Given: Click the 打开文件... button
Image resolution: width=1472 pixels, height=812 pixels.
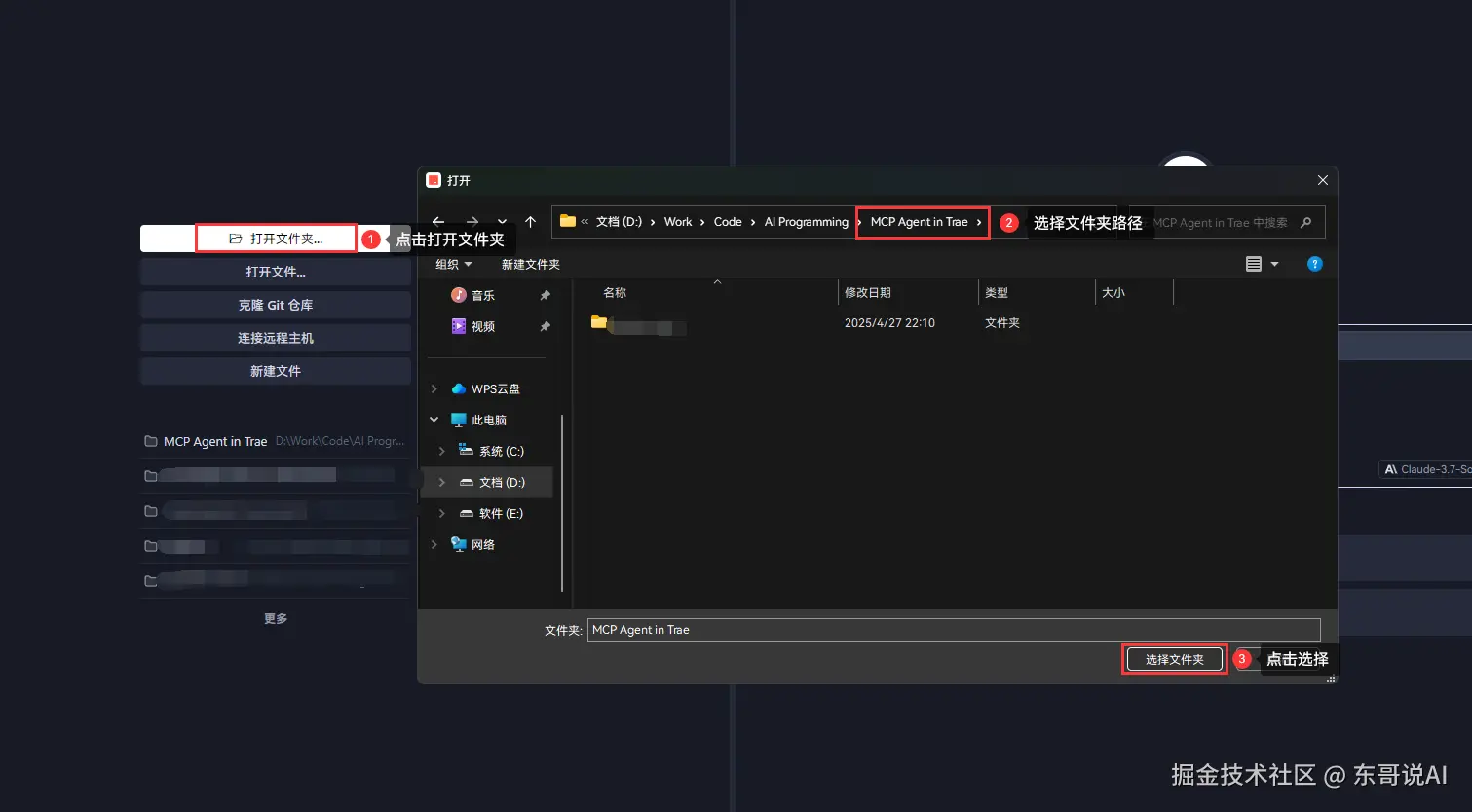Looking at the screenshot, I should point(276,272).
